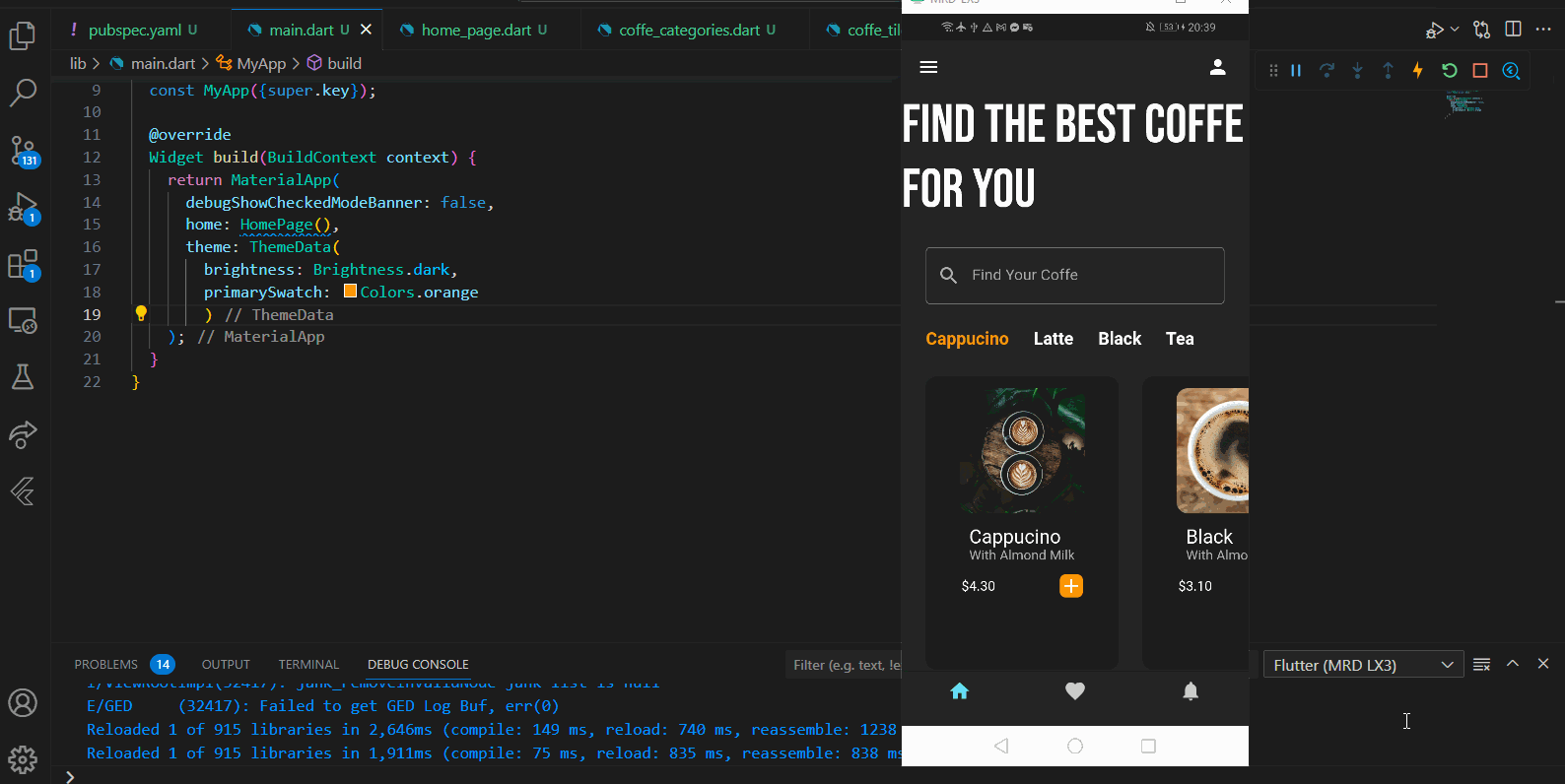Close the main.dart tab
Screen dimensions: 1565x784
(x=366, y=30)
